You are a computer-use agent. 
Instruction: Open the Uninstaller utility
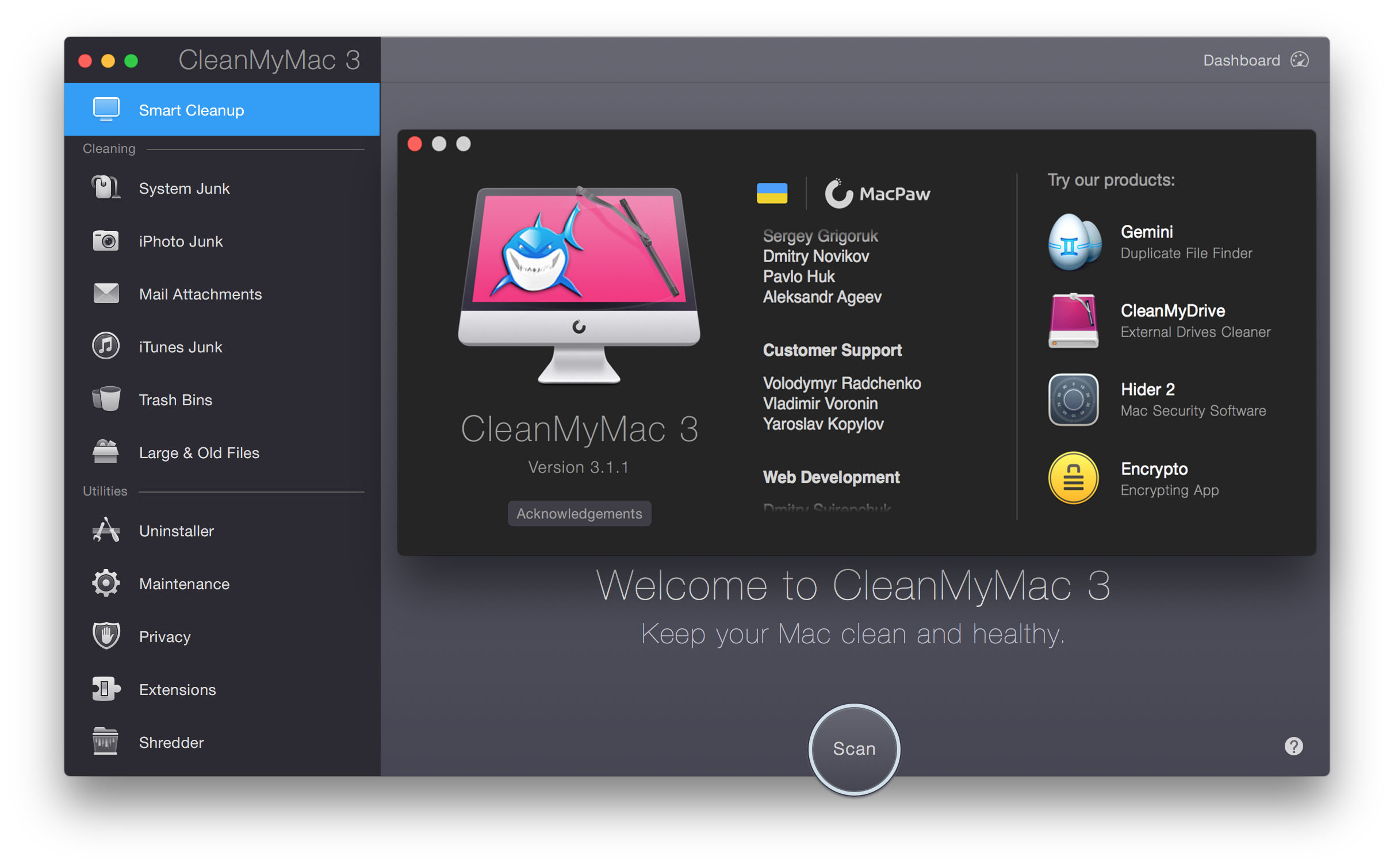[x=222, y=531]
